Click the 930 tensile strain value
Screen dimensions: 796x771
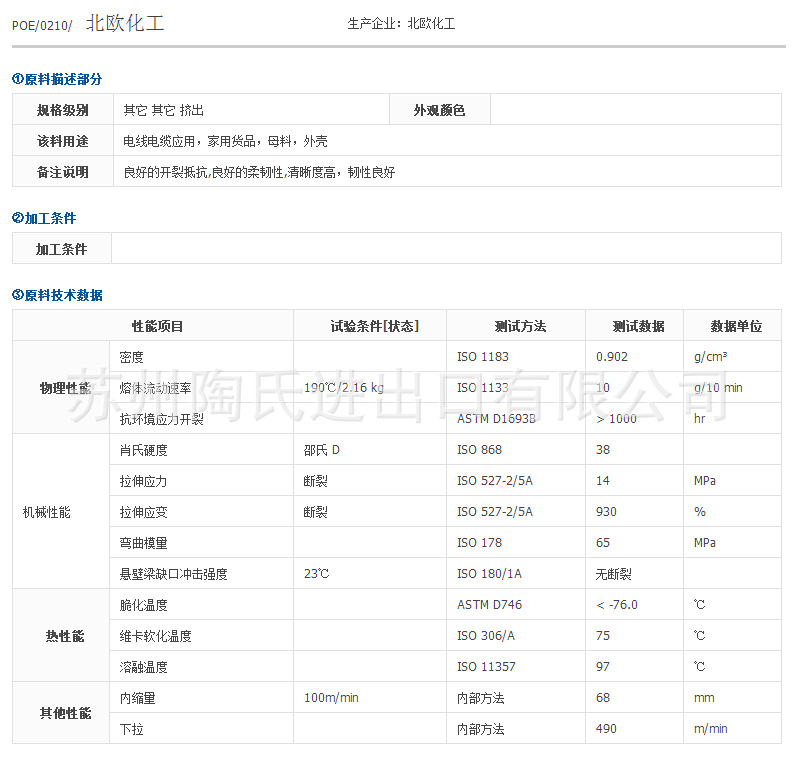tap(606, 512)
